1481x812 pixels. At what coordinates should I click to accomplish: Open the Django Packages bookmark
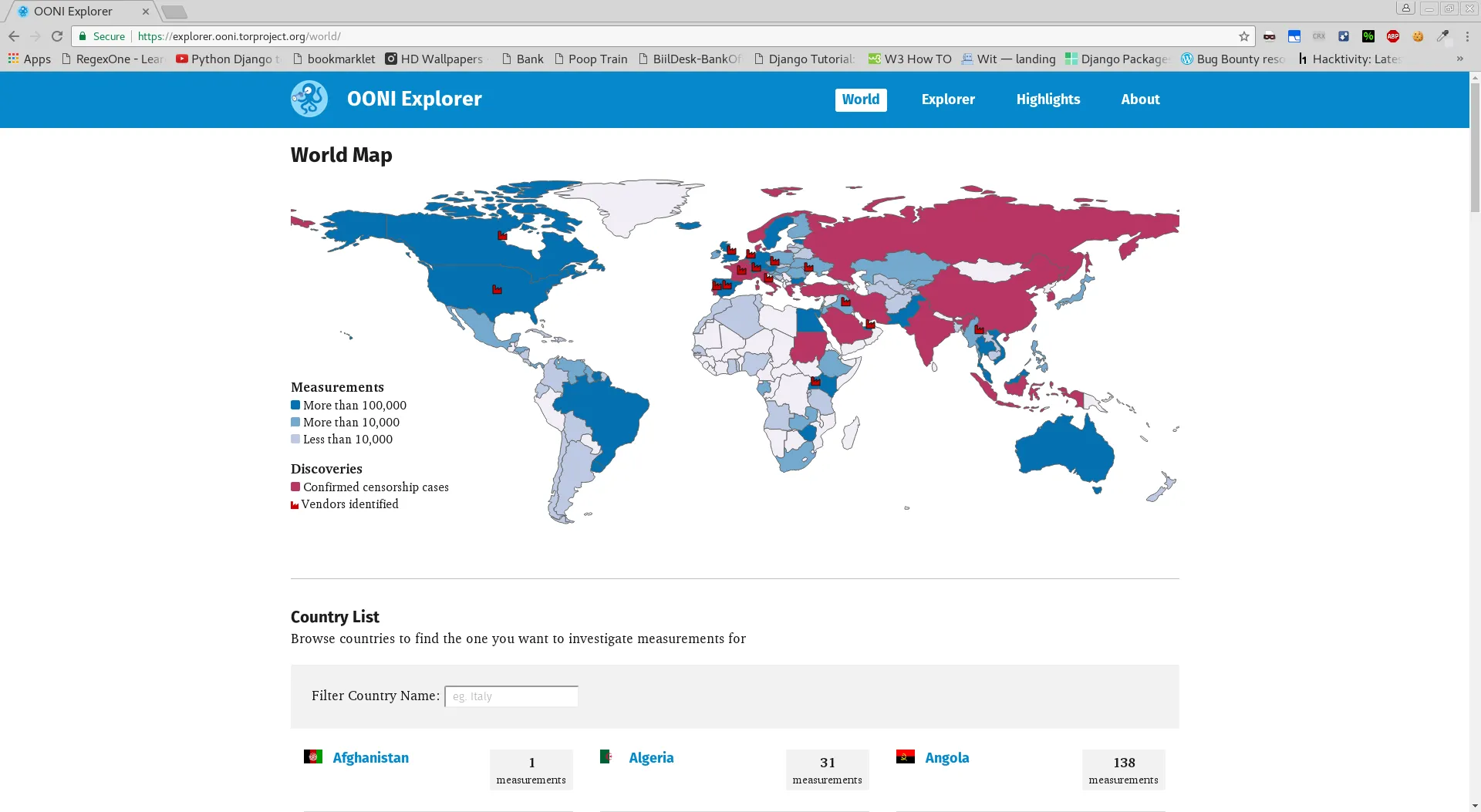(x=1118, y=59)
